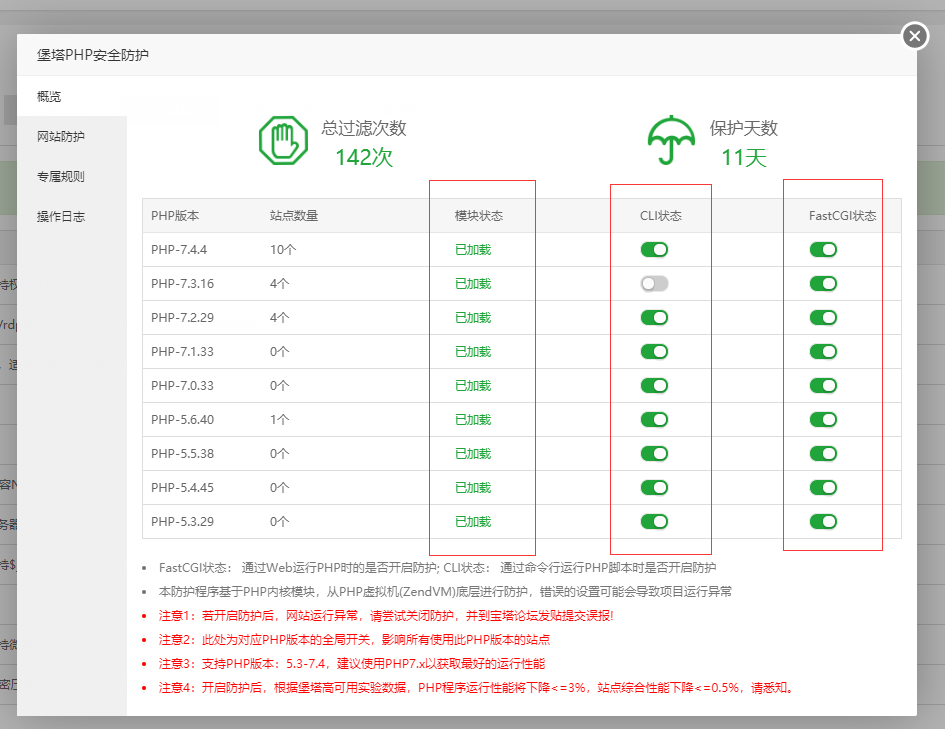Open the 操作日志 tab
This screenshot has width=945, height=729.
61,216
